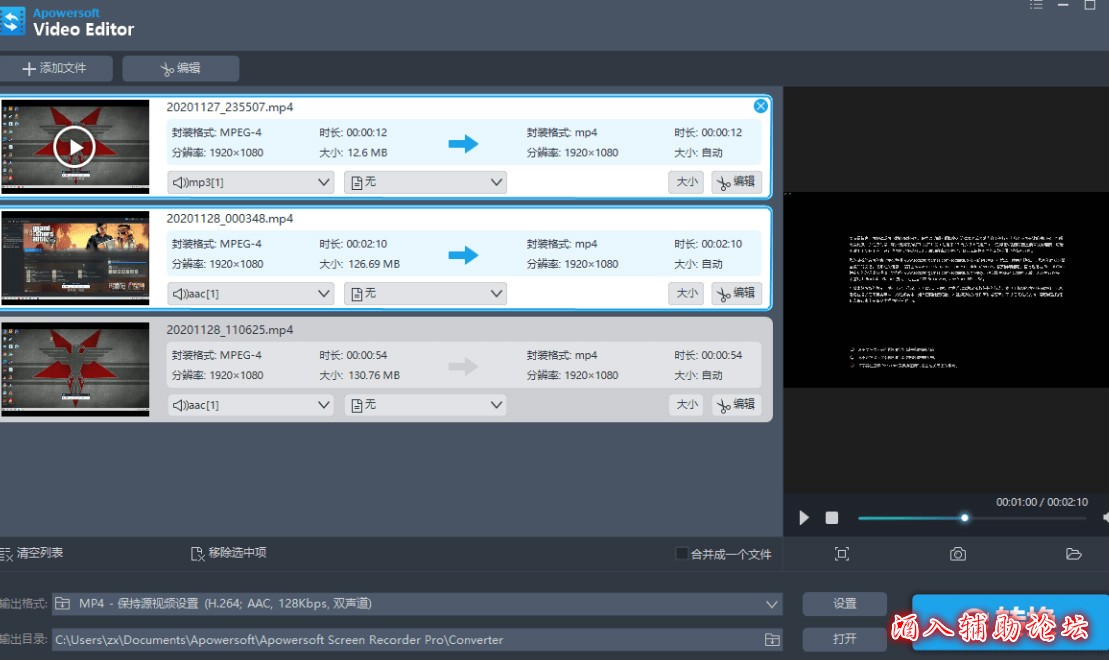Click the 编辑 scissors button for 20201128_000348.mp4

(736, 293)
